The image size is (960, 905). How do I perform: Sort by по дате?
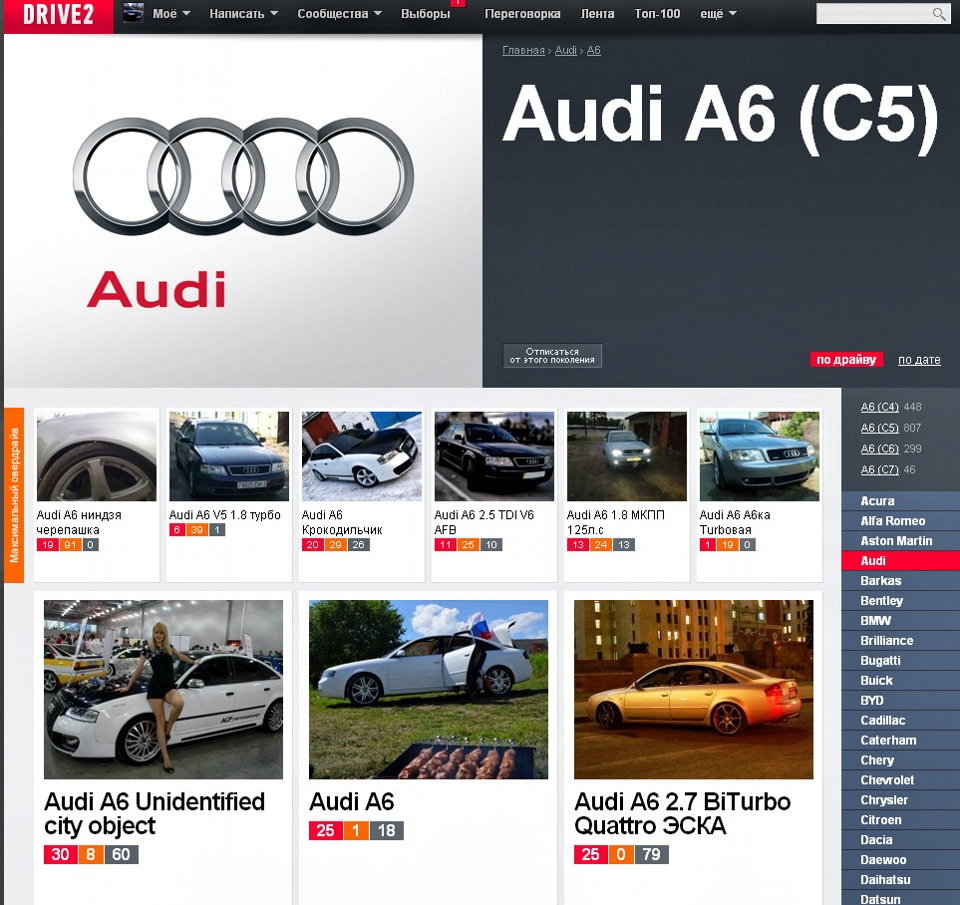(919, 360)
